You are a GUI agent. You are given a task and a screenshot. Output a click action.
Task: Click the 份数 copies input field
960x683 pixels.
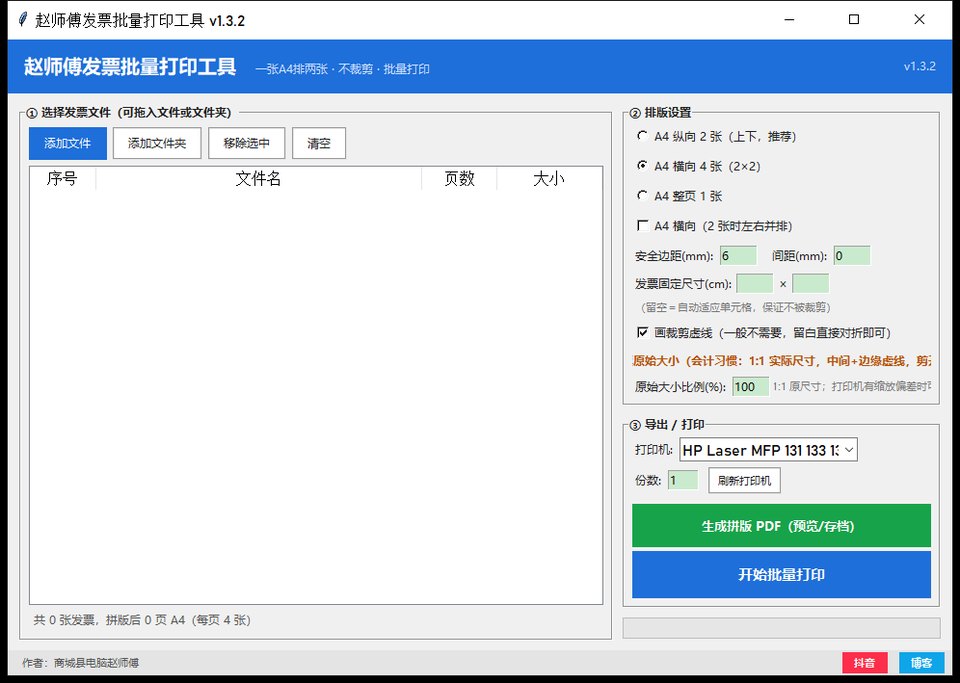[x=683, y=480]
